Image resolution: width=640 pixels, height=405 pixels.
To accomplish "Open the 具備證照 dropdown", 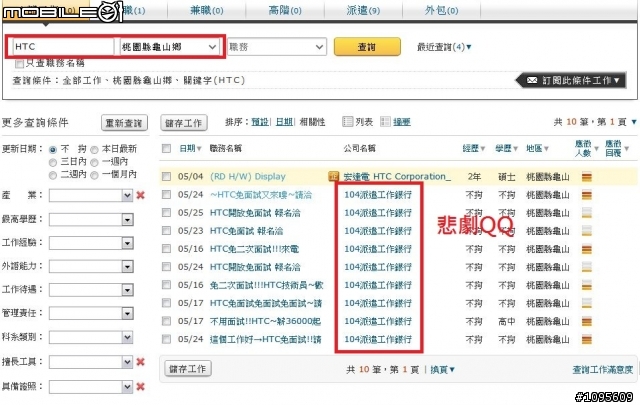I will click(91, 387).
